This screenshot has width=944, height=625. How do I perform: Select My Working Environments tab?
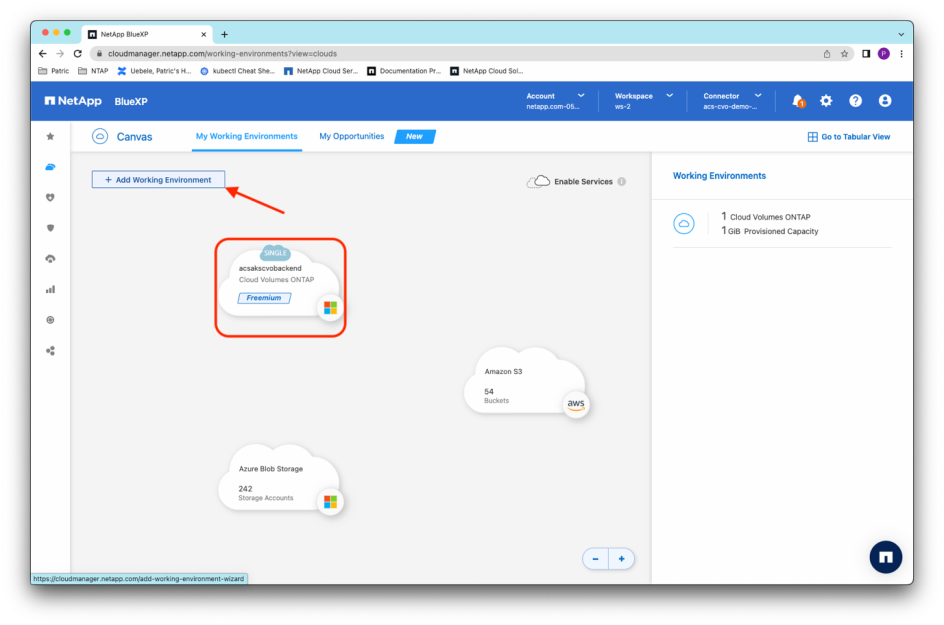tap(246, 137)
